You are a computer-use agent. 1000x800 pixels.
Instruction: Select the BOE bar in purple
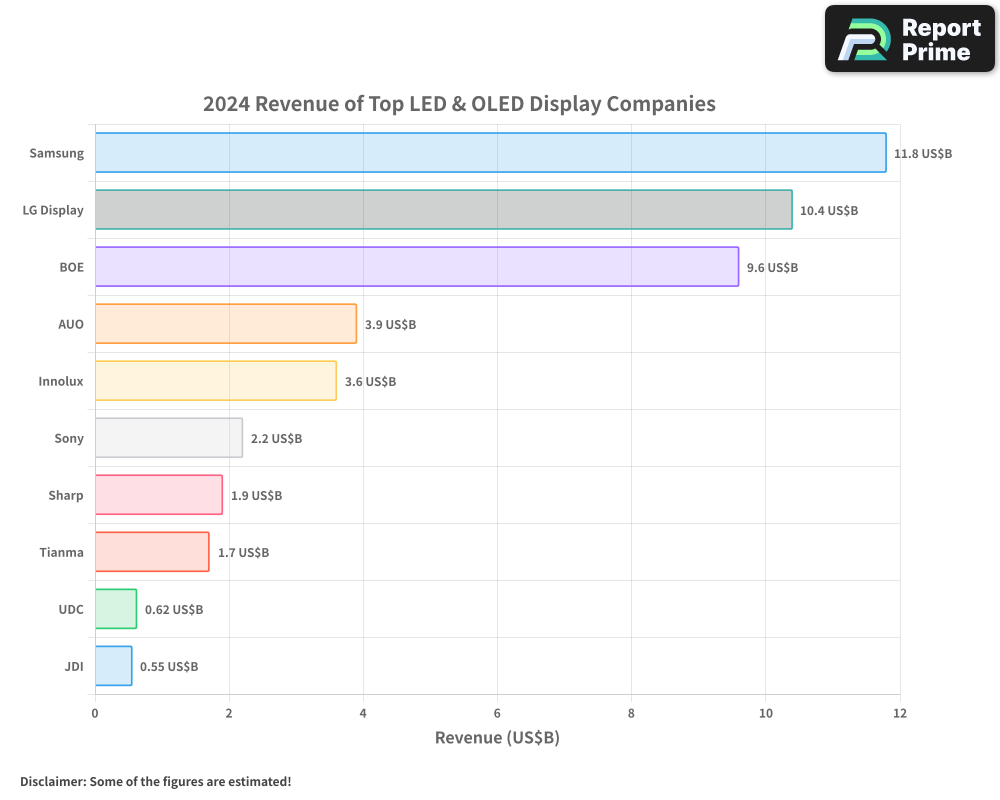tap(415, 267)
